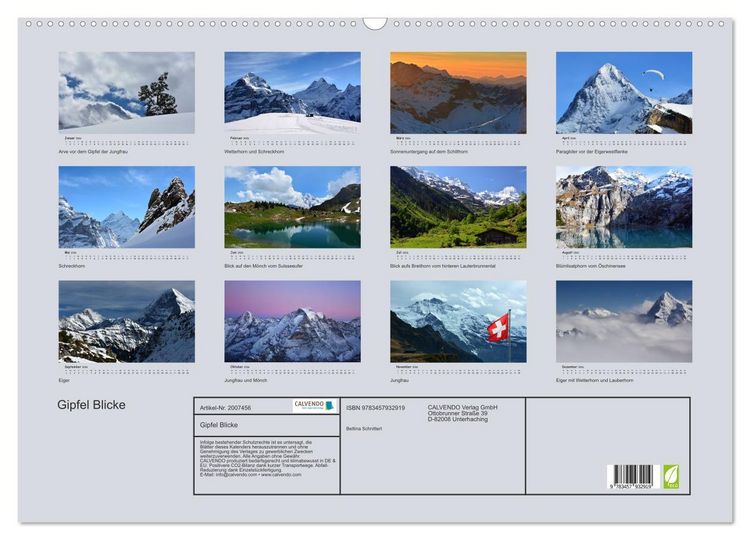Open the Swiss flag Jungfrau photo
750x540 pixels.
tap(458, 321)
